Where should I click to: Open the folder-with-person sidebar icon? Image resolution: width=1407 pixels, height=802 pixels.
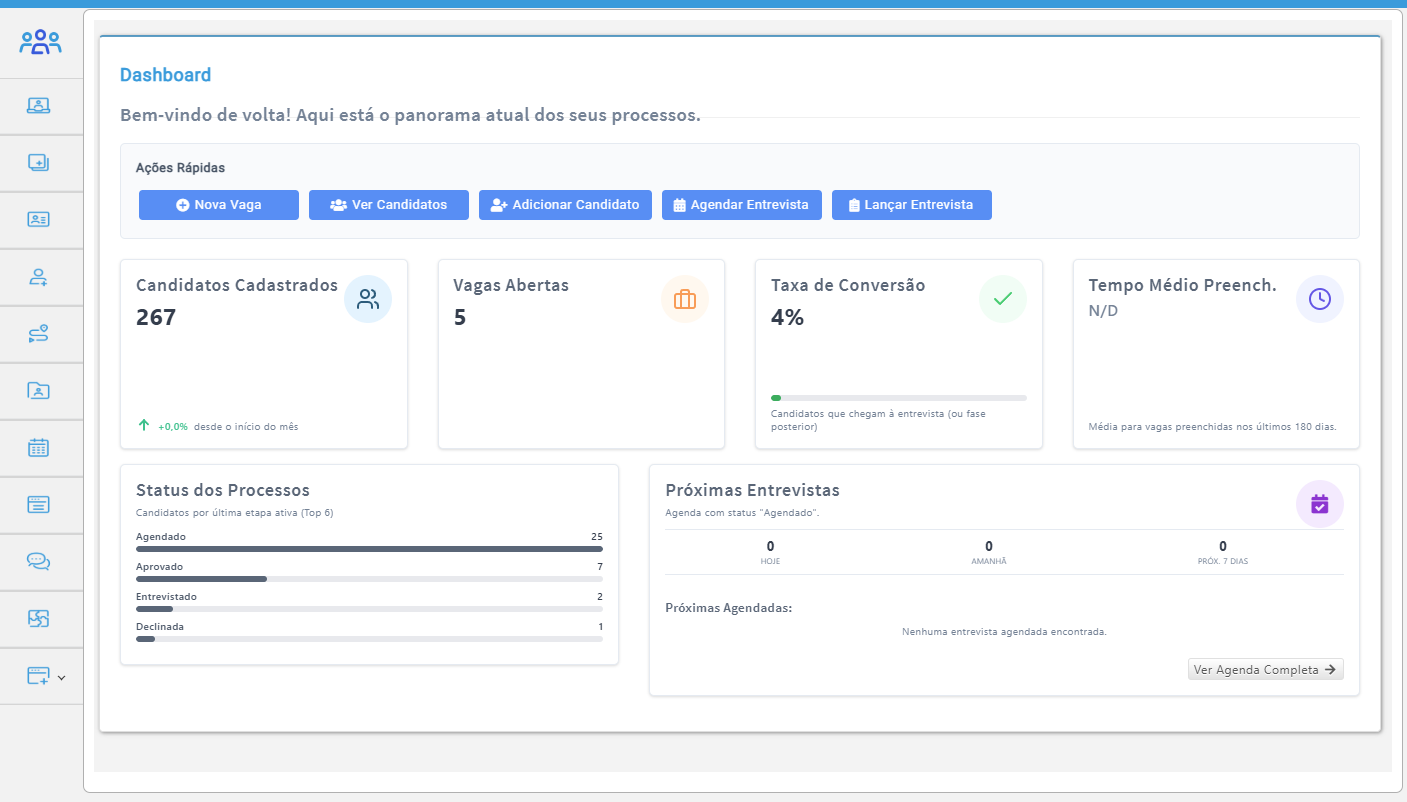tap(39, 391)
